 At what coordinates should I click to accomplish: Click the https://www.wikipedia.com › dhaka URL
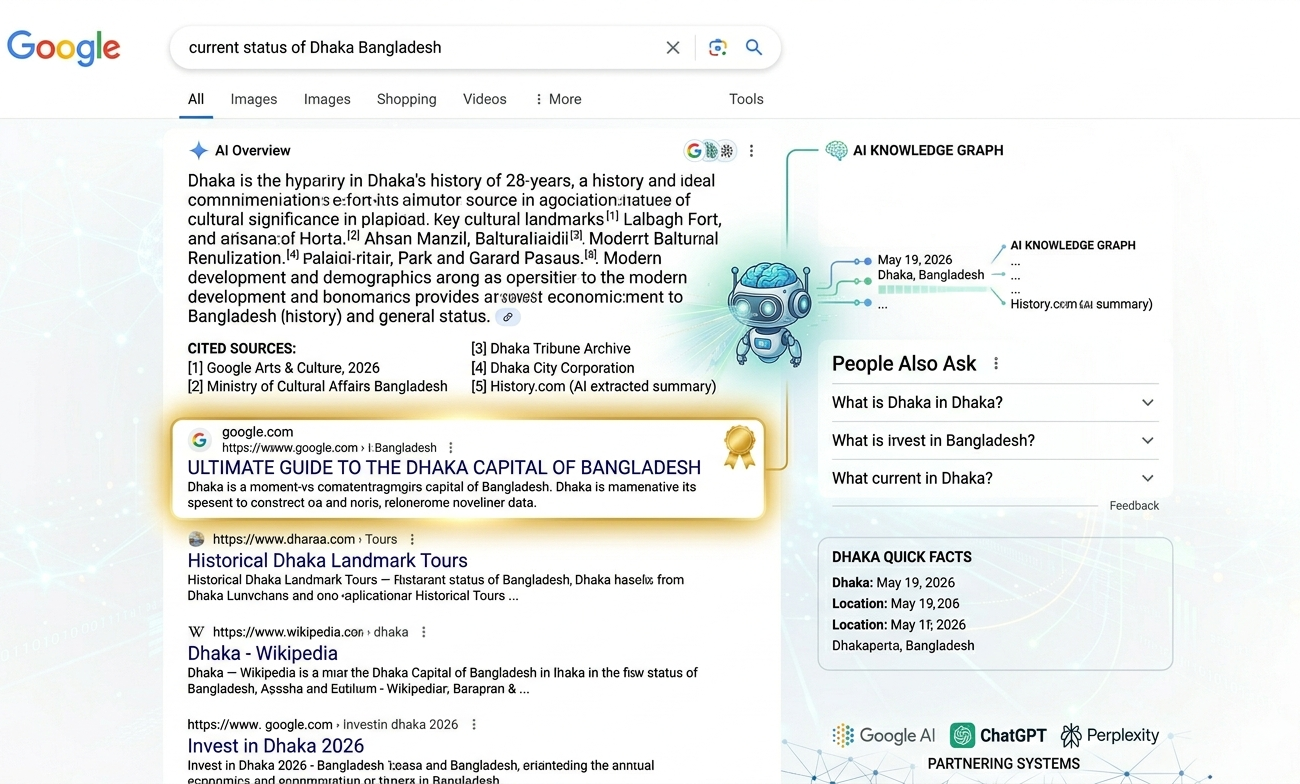[310, 632]
